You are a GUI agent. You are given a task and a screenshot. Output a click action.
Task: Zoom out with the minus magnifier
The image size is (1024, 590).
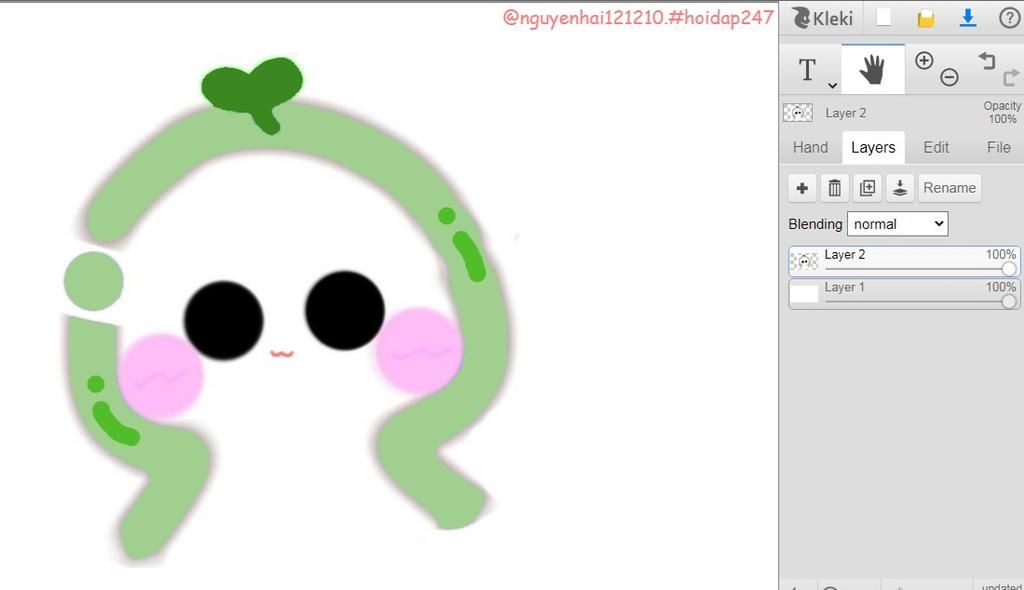pyautogui.click(x=950, y=77)
